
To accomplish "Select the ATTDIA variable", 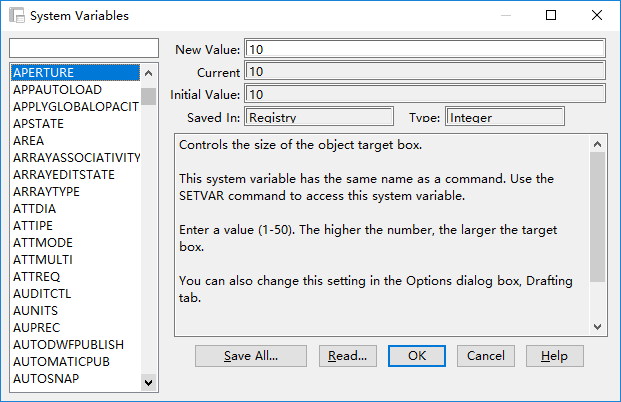I will coord(35,208).
